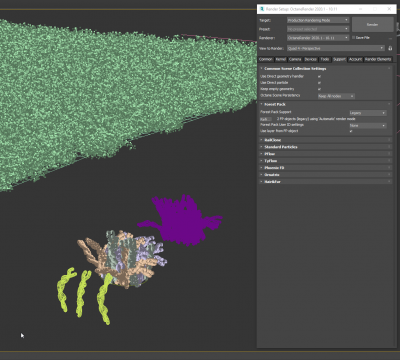This screenshot has height=360, width=400.
Task: Toggle the Use Direct geometry handler checkbox
Action: (319, 76)
